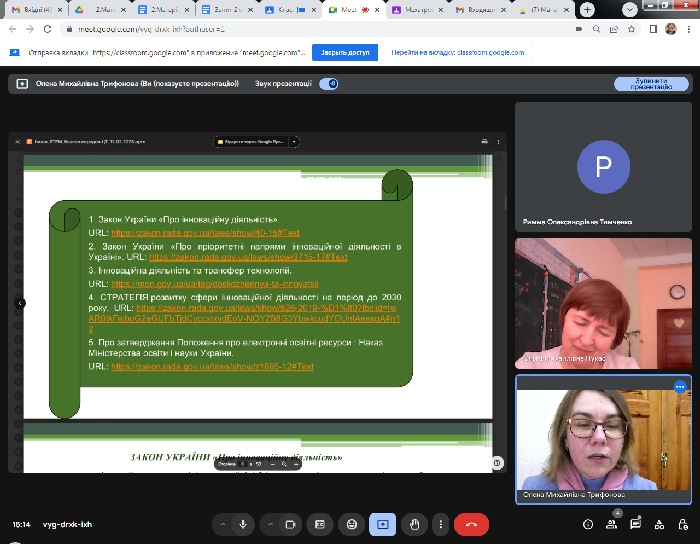The width and height of the screenshot is (700, 544).
Task: Toggle captions in the Meet toolbar
Action: [320, 524]
